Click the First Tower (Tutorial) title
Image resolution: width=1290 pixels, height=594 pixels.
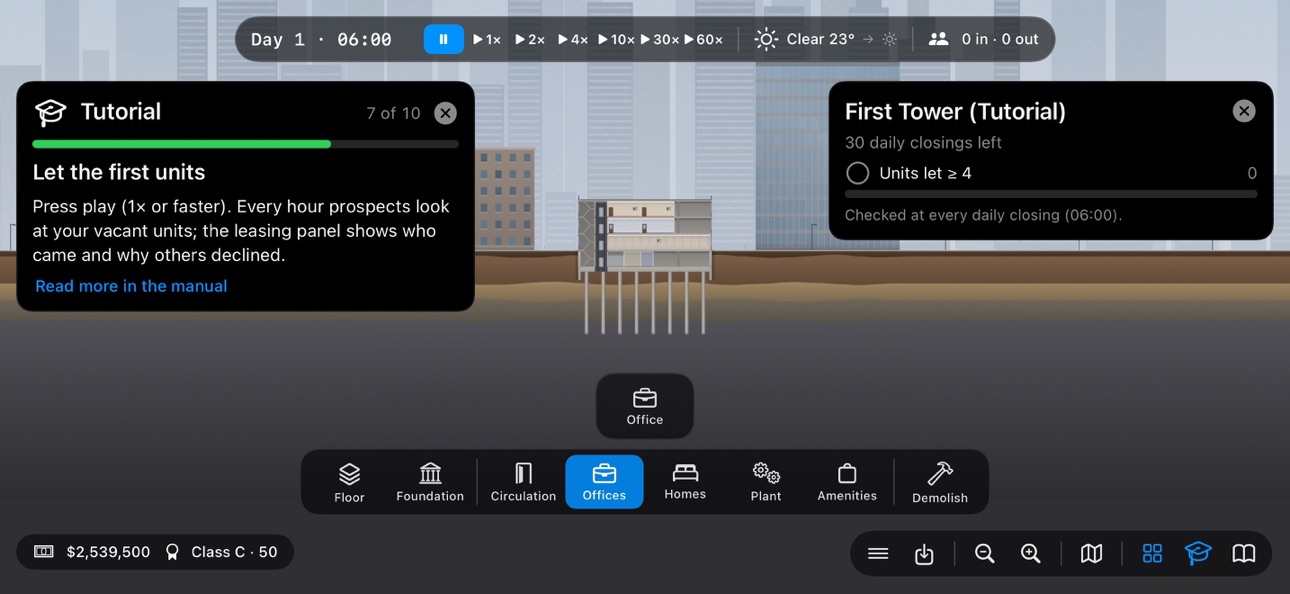(x=955, y=111)
